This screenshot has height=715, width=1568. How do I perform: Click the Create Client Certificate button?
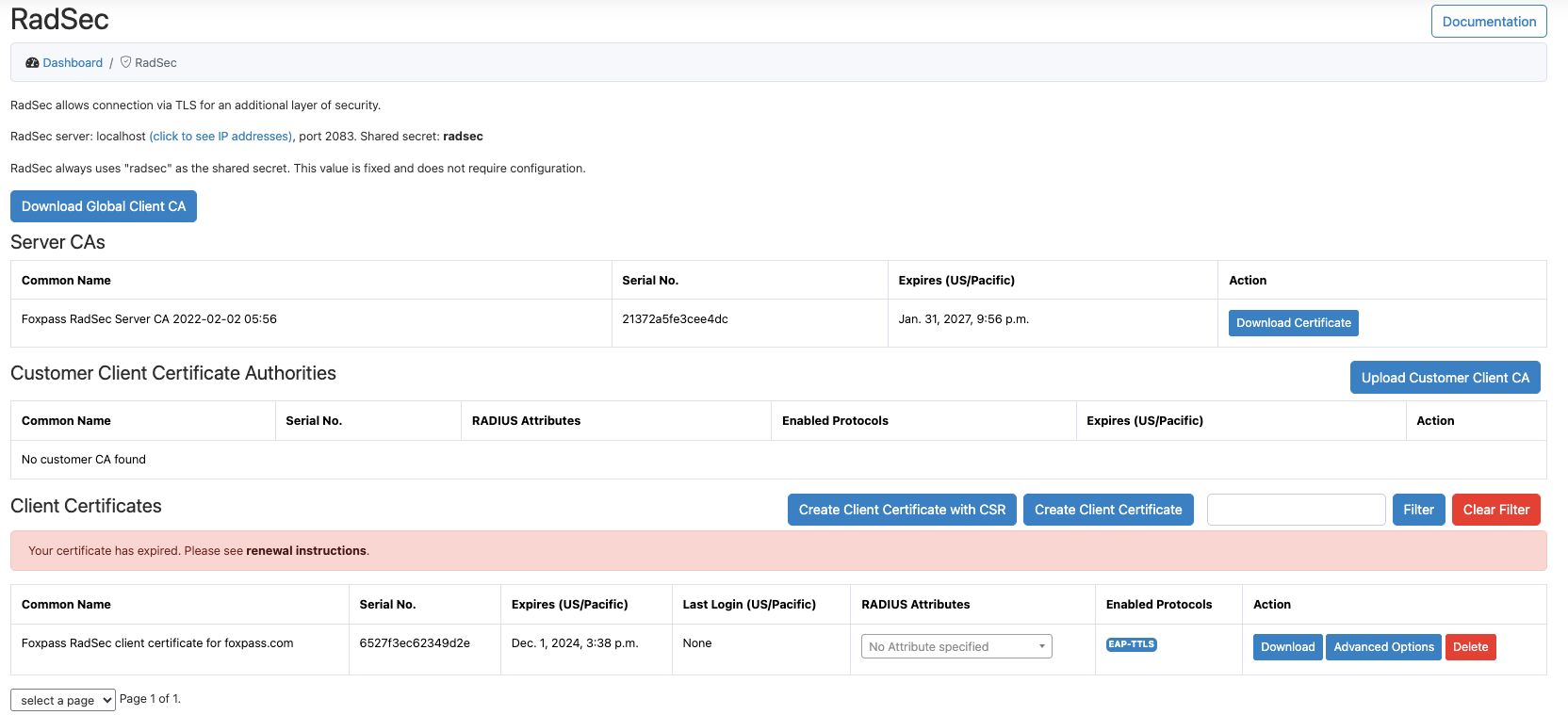click(1108, 510)
